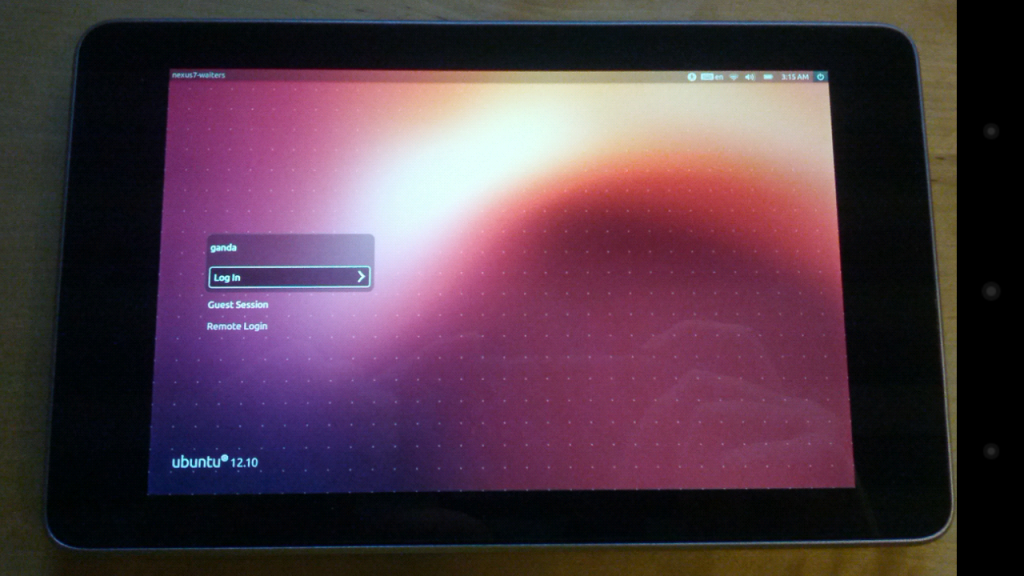The height and width of the screenshot is (576, 1024).
Task: Check the battery status indicator
Action: coord(768,76)
